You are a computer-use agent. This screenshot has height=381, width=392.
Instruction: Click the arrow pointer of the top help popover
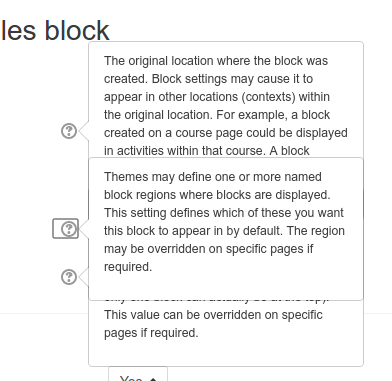(84, 131)
